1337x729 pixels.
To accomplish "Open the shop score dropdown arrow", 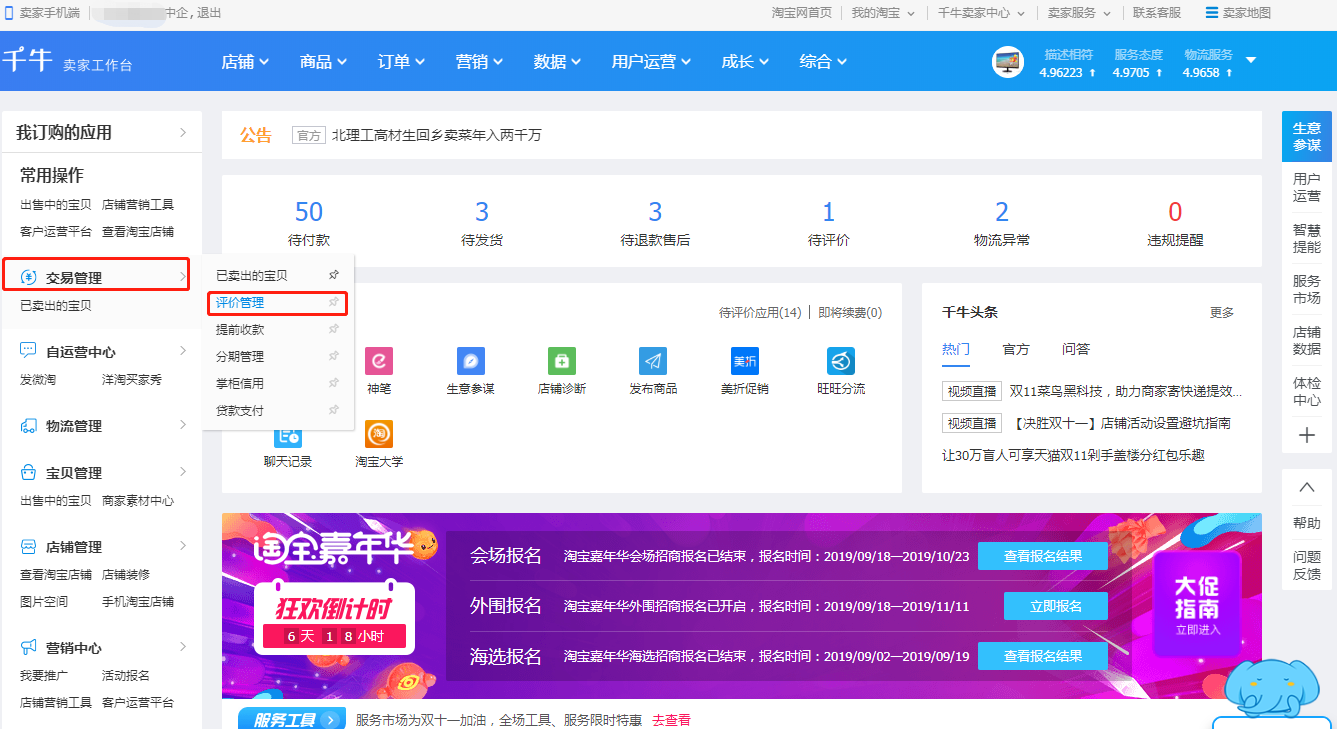I will coord(1250,60).
